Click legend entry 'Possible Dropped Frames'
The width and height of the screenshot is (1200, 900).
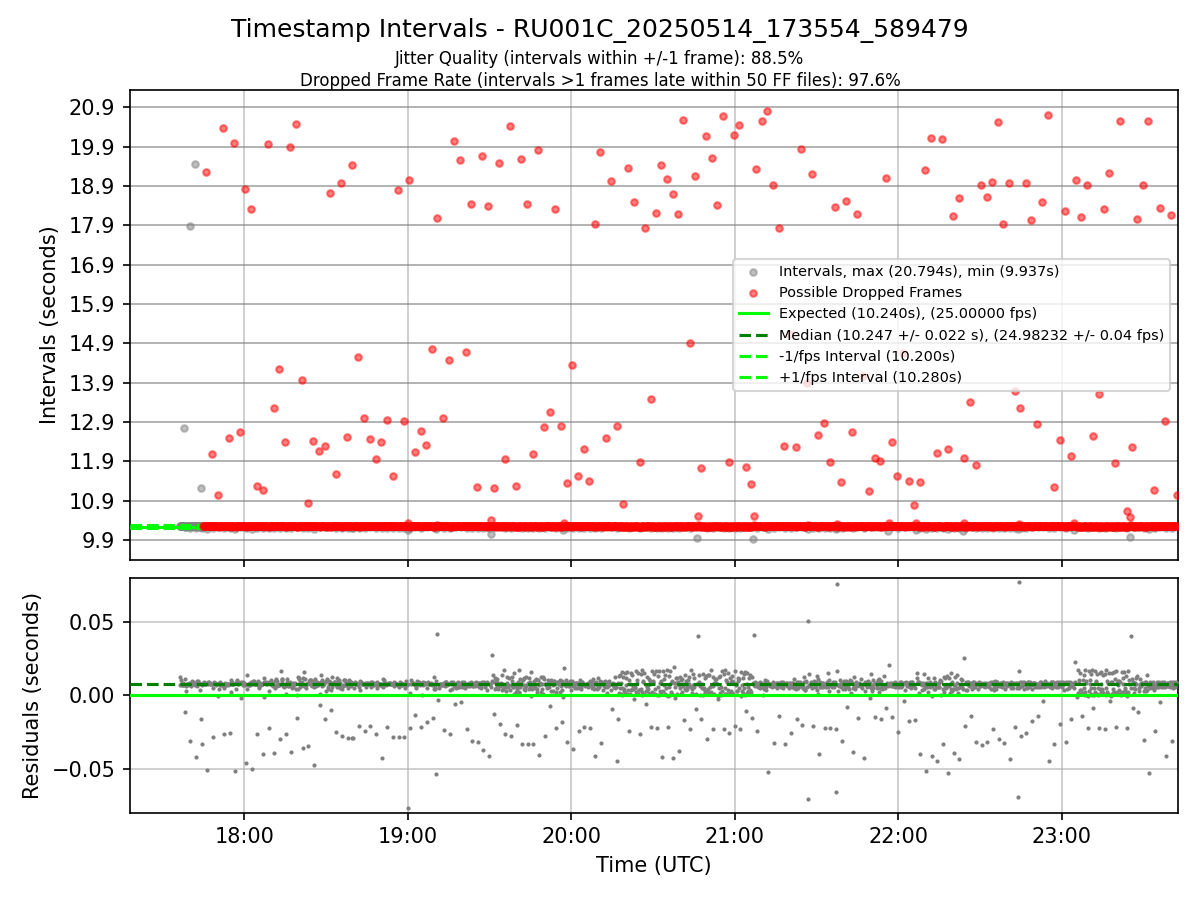tap(870, 292)
